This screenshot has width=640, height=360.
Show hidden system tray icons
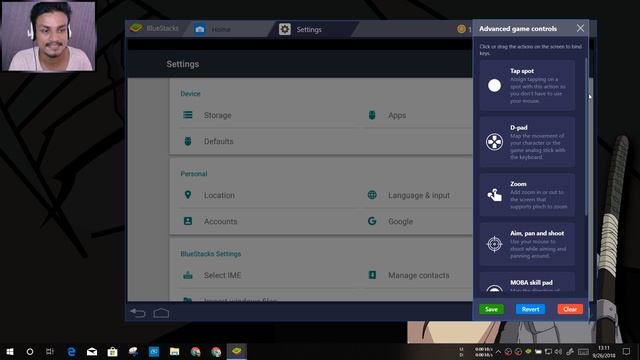click(x=498, y=352)
